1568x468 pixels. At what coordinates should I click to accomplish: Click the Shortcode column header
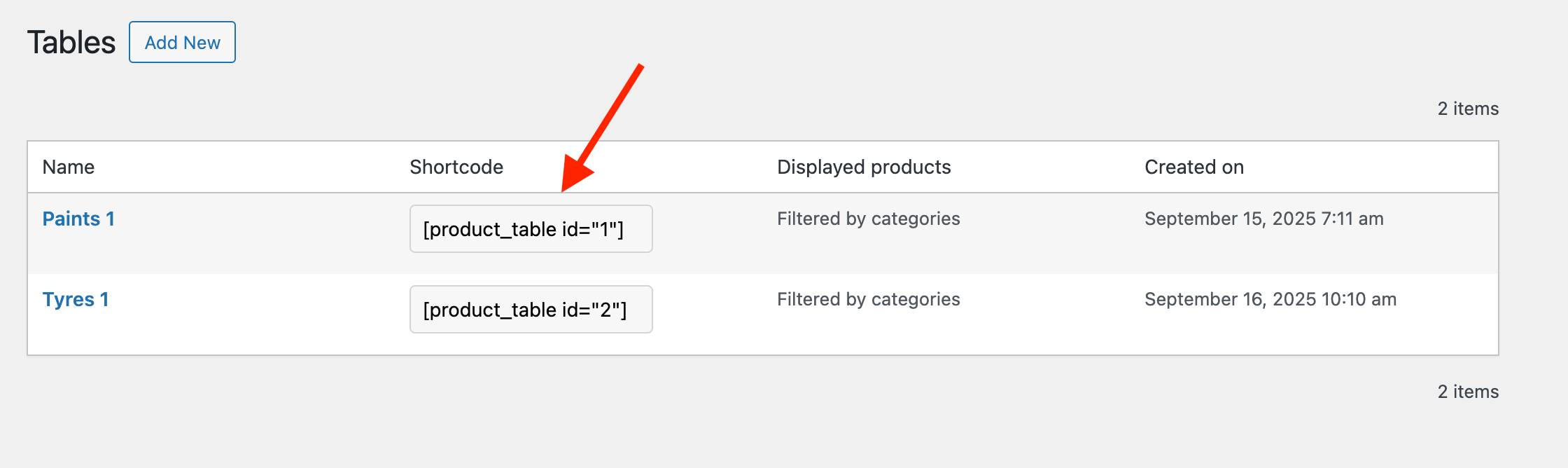coord(456,167)
